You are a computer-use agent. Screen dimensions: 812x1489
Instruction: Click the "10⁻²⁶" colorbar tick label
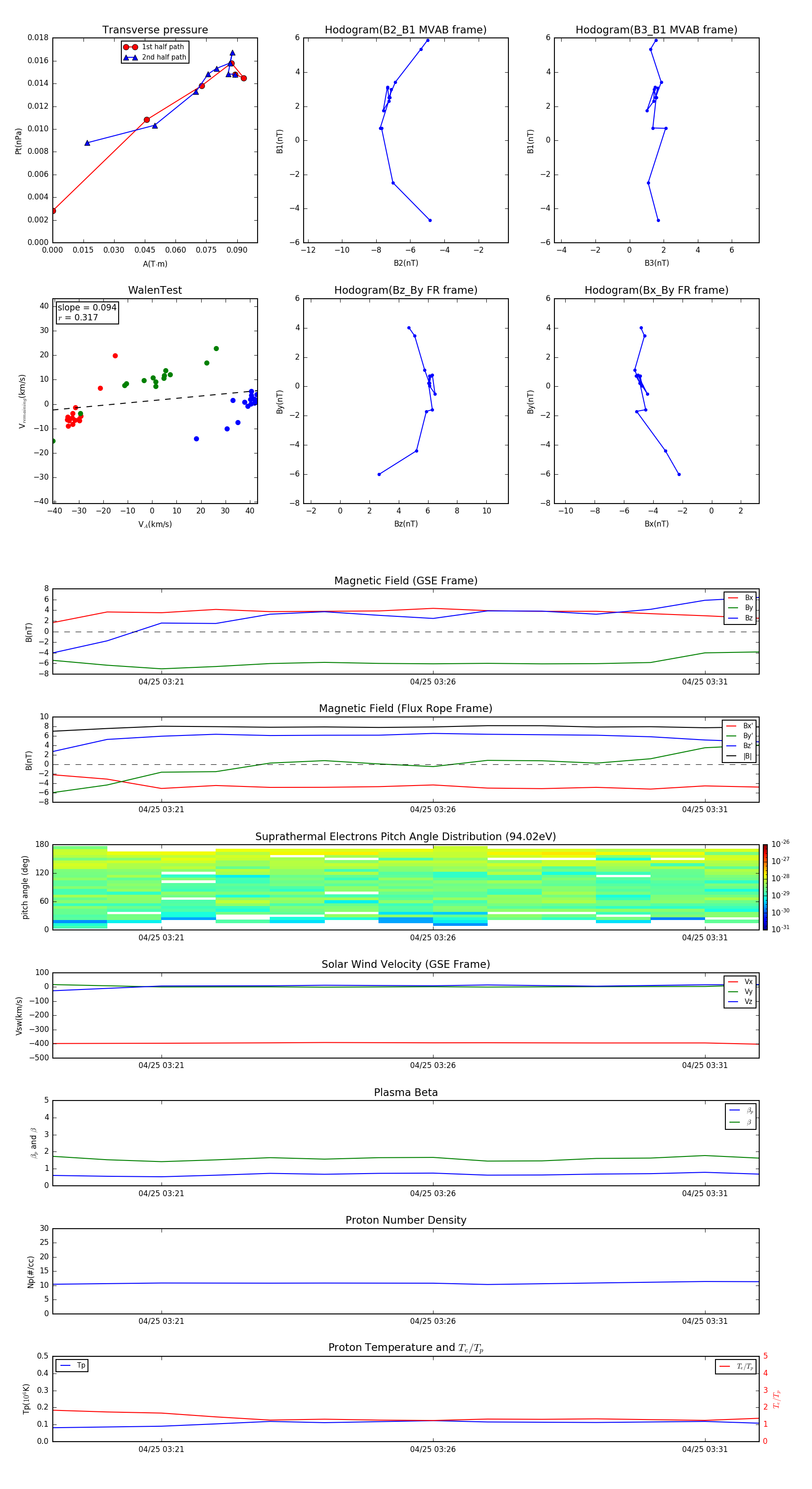click(x=780, y=844)
